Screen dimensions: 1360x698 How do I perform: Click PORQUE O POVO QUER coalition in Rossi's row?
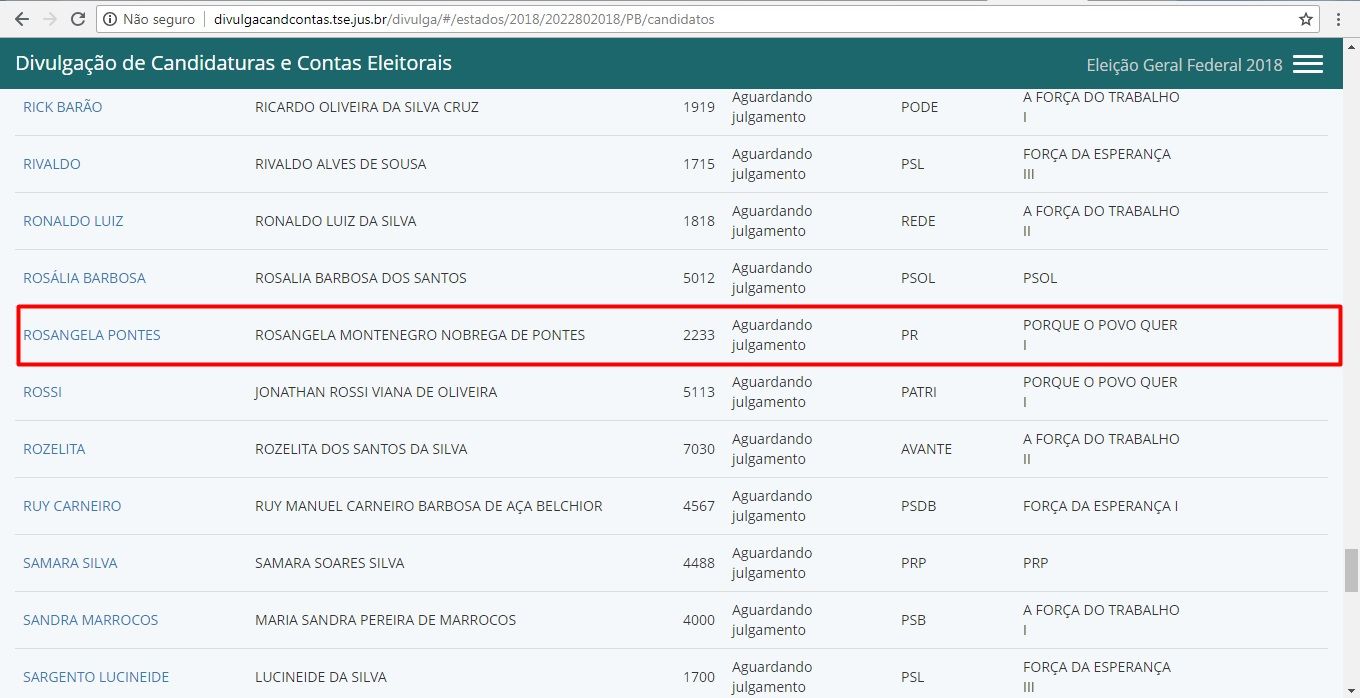point(1100,392)
